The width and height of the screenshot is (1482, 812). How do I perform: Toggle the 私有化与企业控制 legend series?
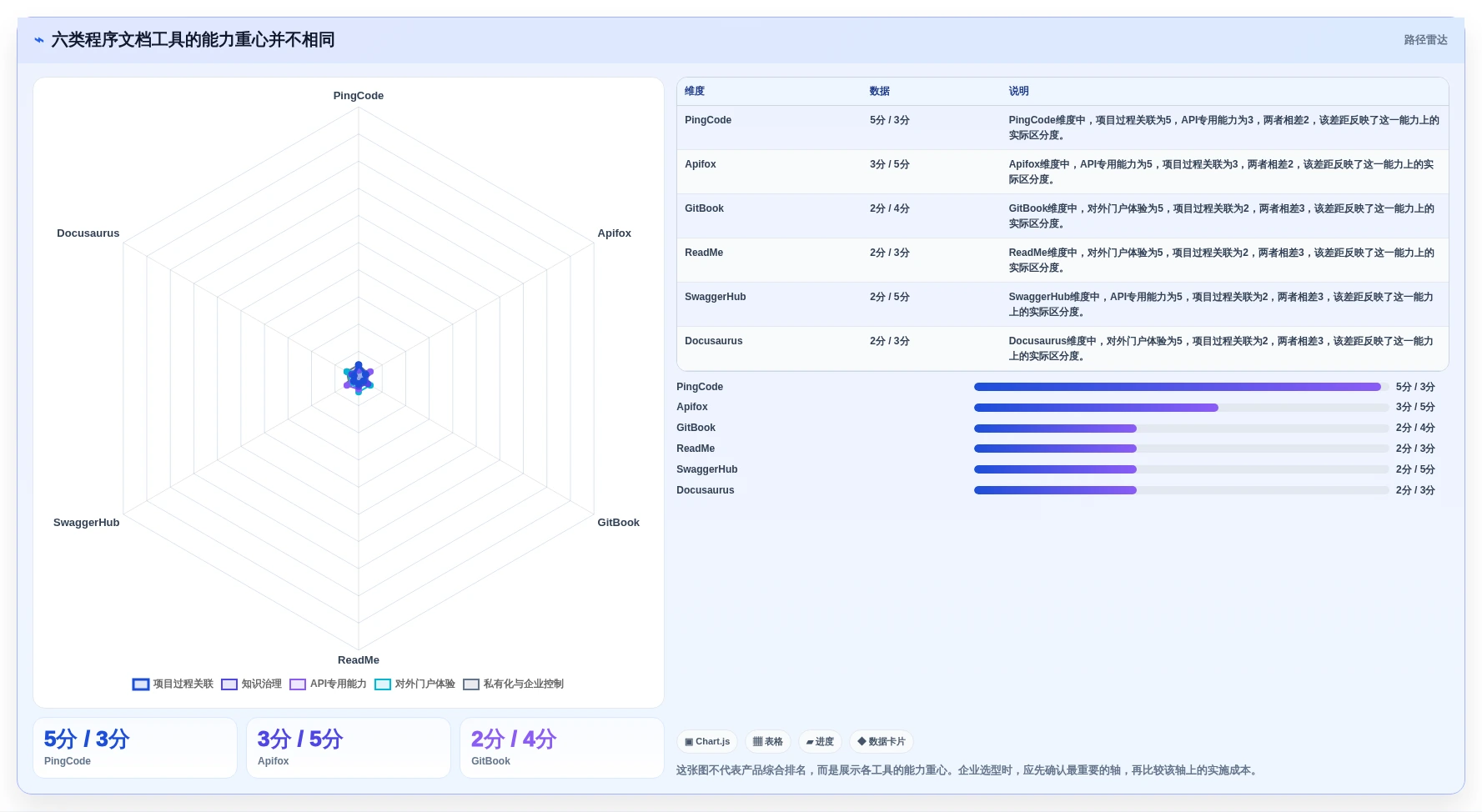pyautogui.click(x=513, y=684)
